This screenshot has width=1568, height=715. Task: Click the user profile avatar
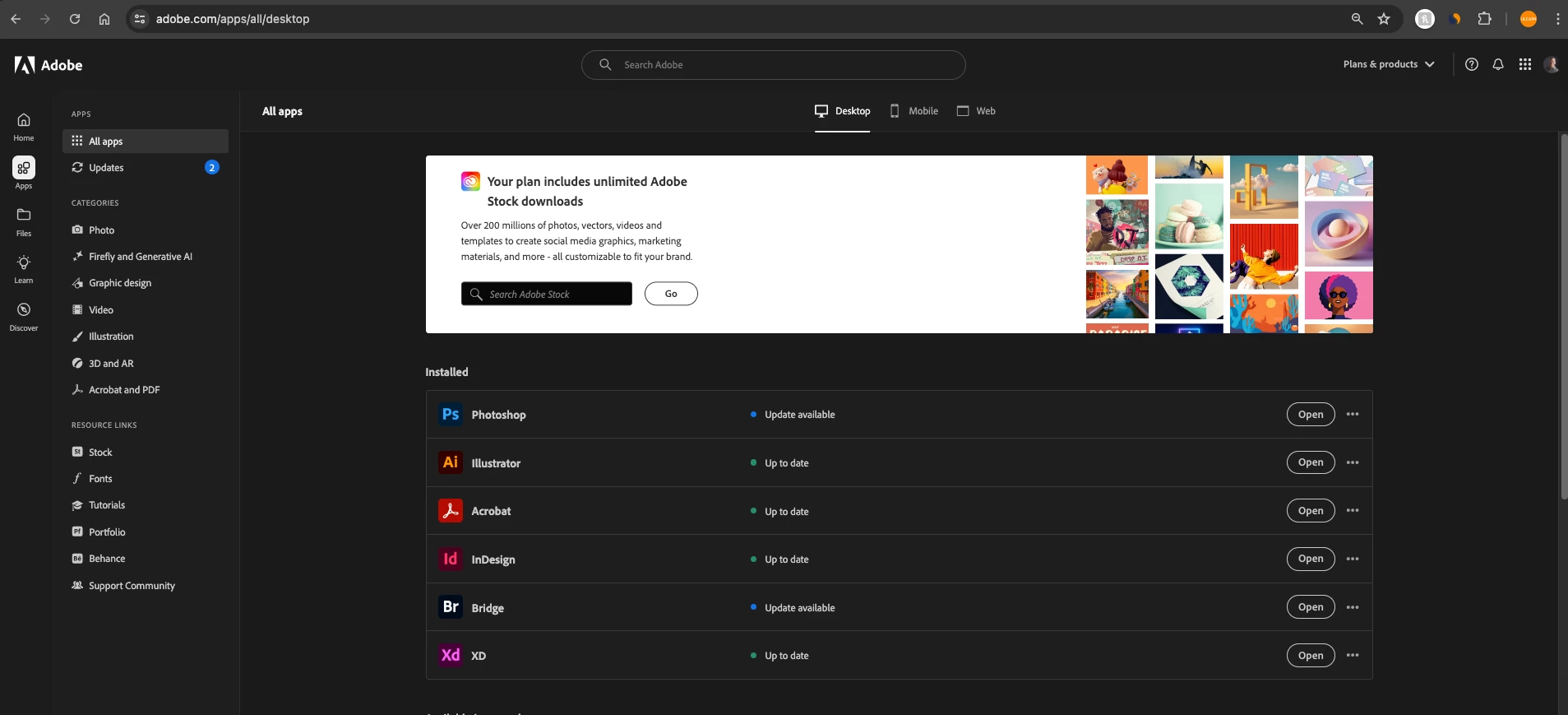[x=1552, y=64]
